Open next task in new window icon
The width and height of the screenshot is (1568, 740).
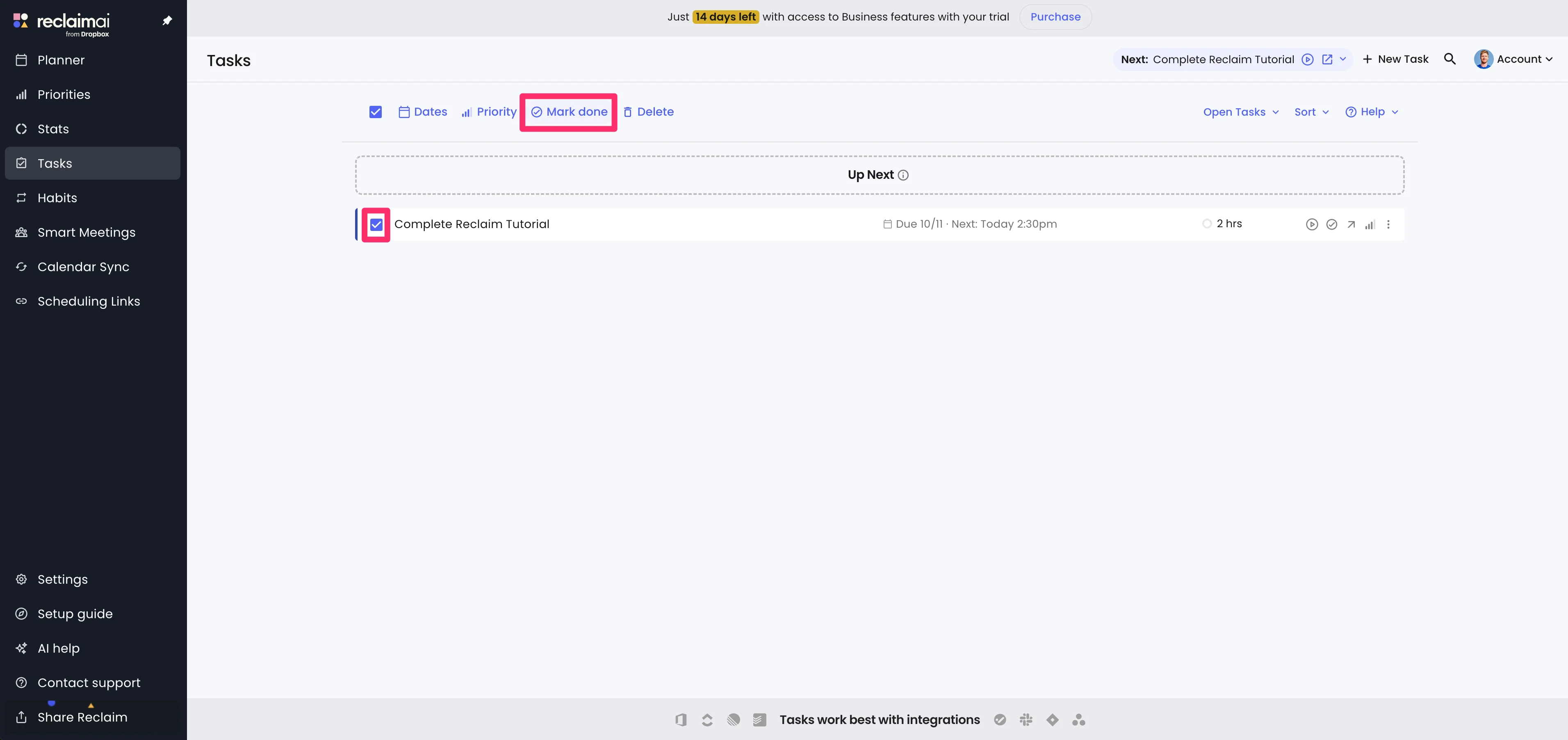pyautogui.click(x=1328, y=59)
